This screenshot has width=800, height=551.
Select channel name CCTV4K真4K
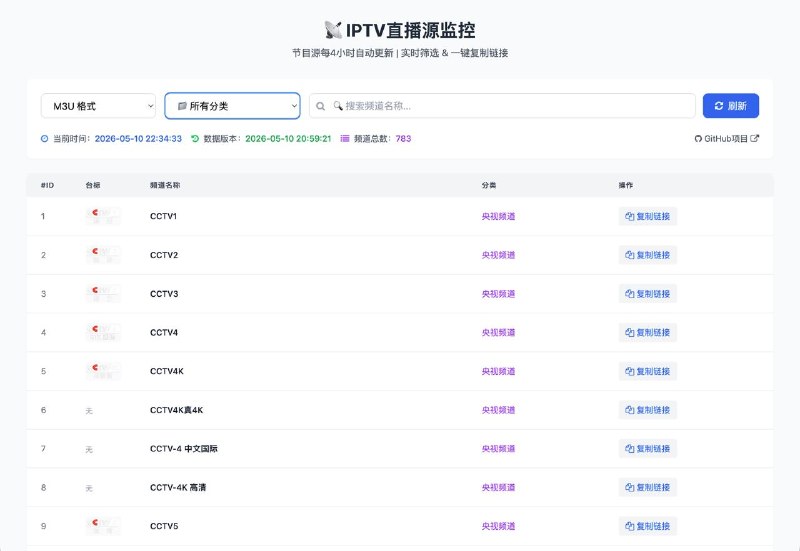click(x=177, y=410)
